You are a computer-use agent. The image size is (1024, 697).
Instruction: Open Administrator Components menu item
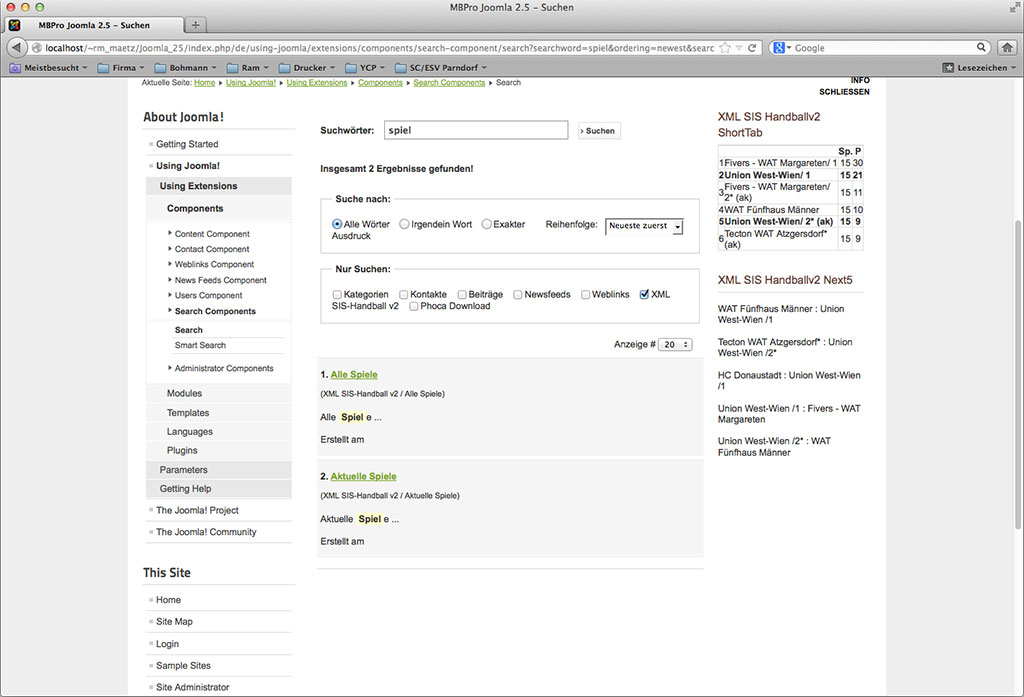coord(224,368)
